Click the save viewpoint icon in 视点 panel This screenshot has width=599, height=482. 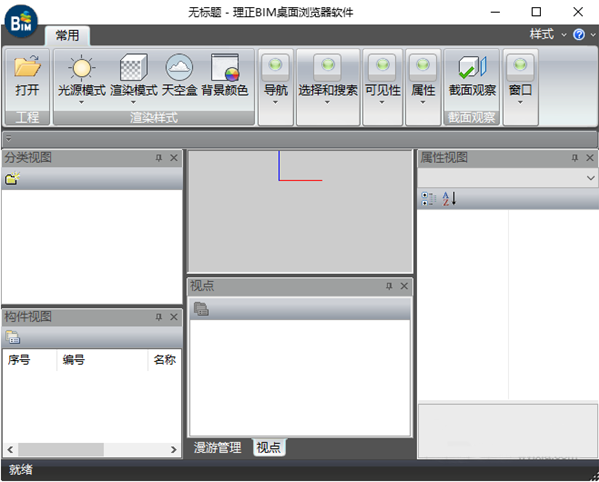click(201, 309)
